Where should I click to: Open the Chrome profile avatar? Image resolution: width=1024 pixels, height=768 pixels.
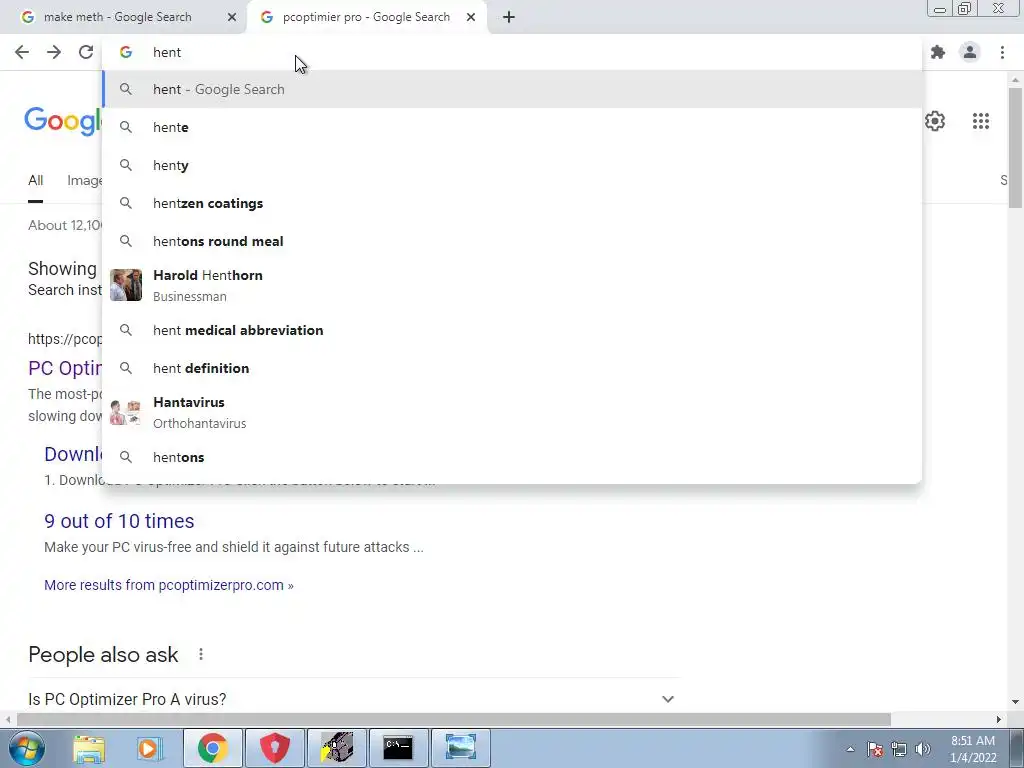(970, 52)
